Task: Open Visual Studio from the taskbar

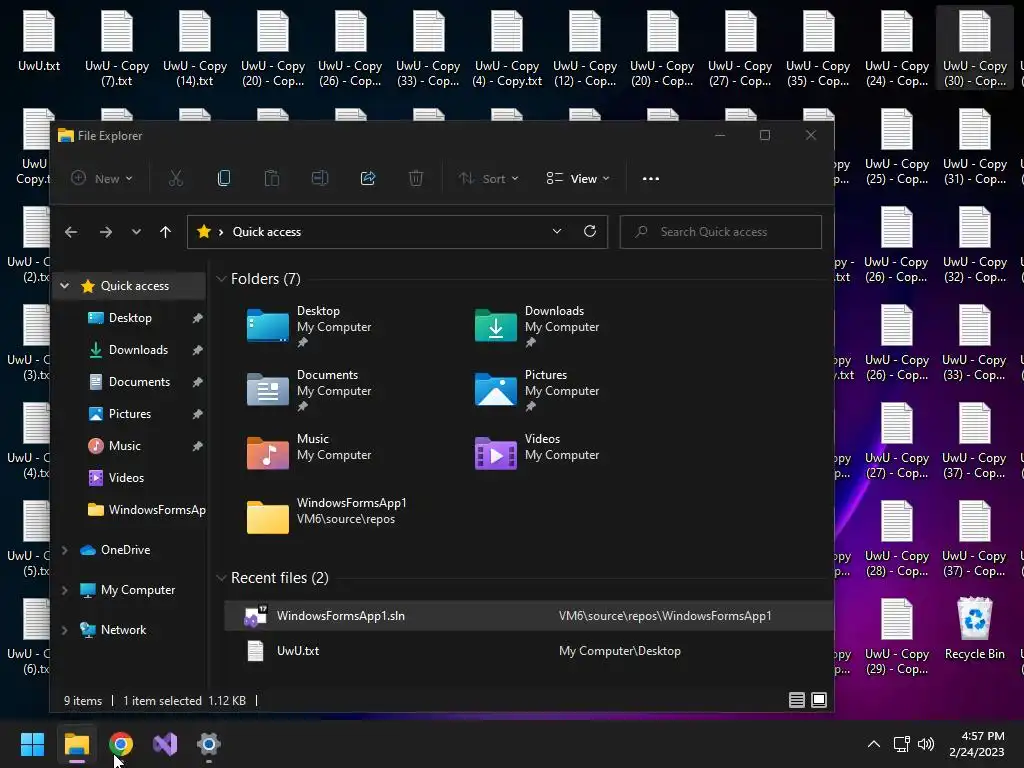Action: (x=165, y=744)
